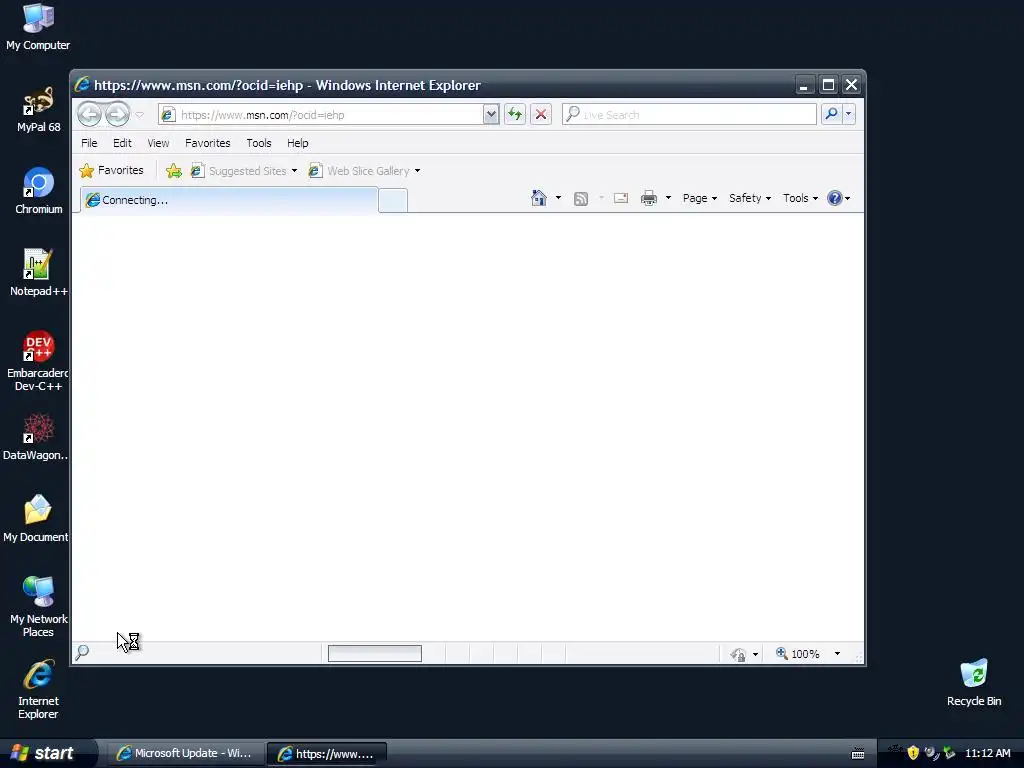
Task: Click the zoom level 100% button
Action: pyautogui.click(x=798, y=654)
